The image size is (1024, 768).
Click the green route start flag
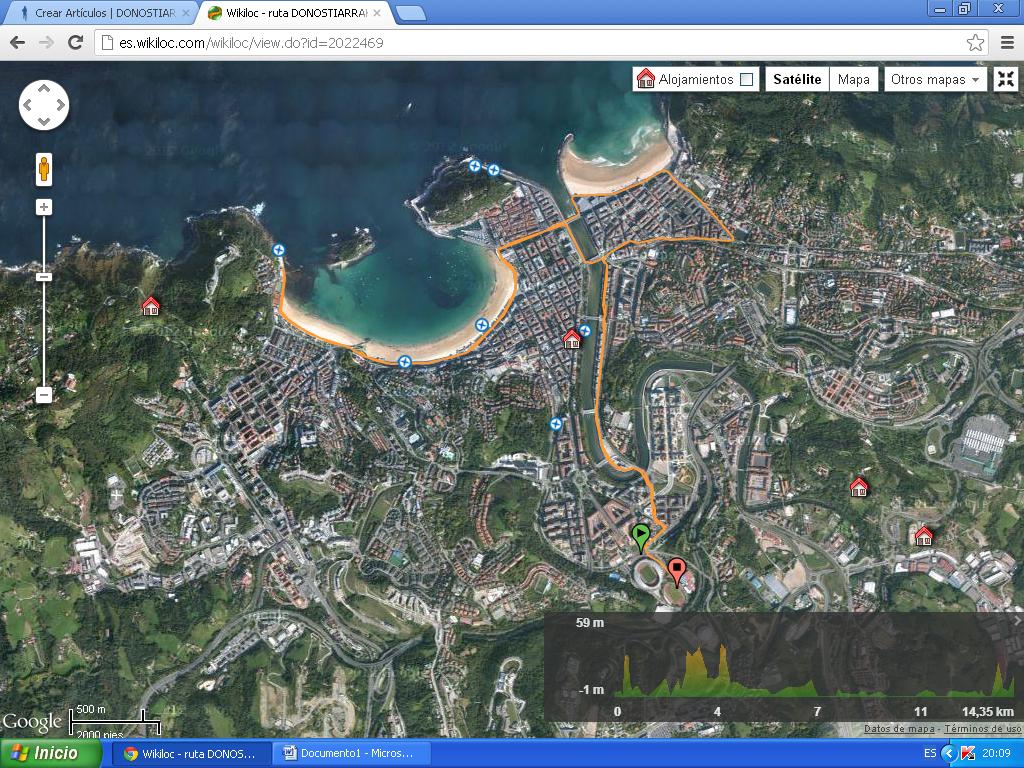tap(641, 538)
